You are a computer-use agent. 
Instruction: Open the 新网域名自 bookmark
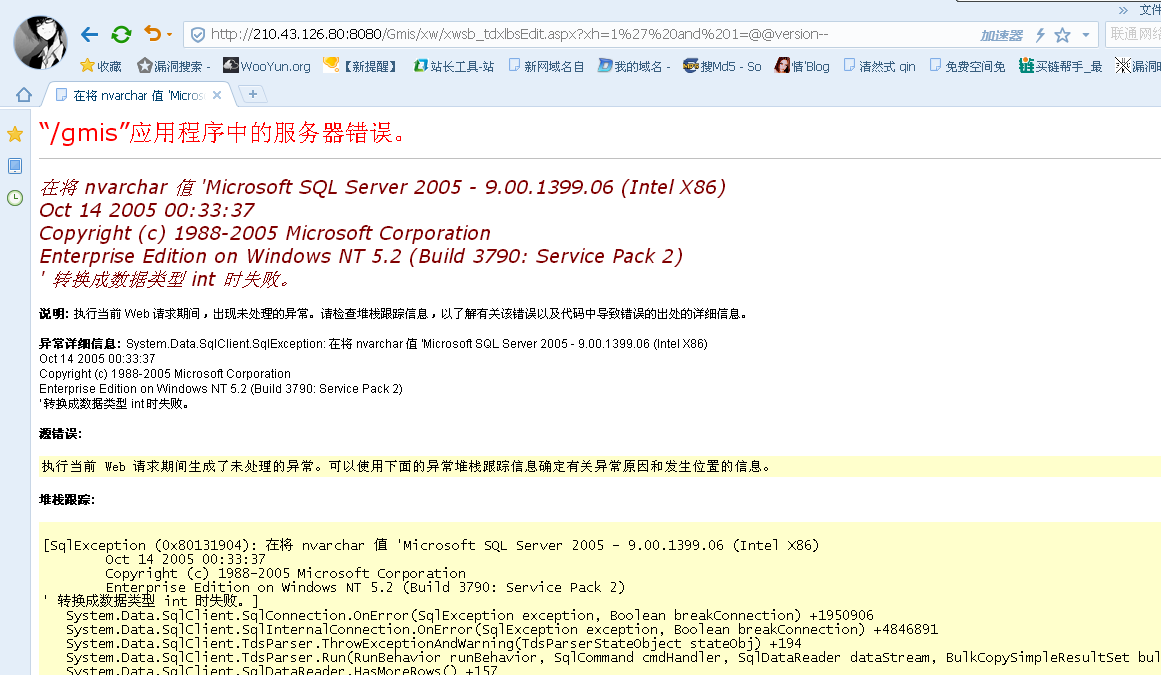click(x=546, y=66)
